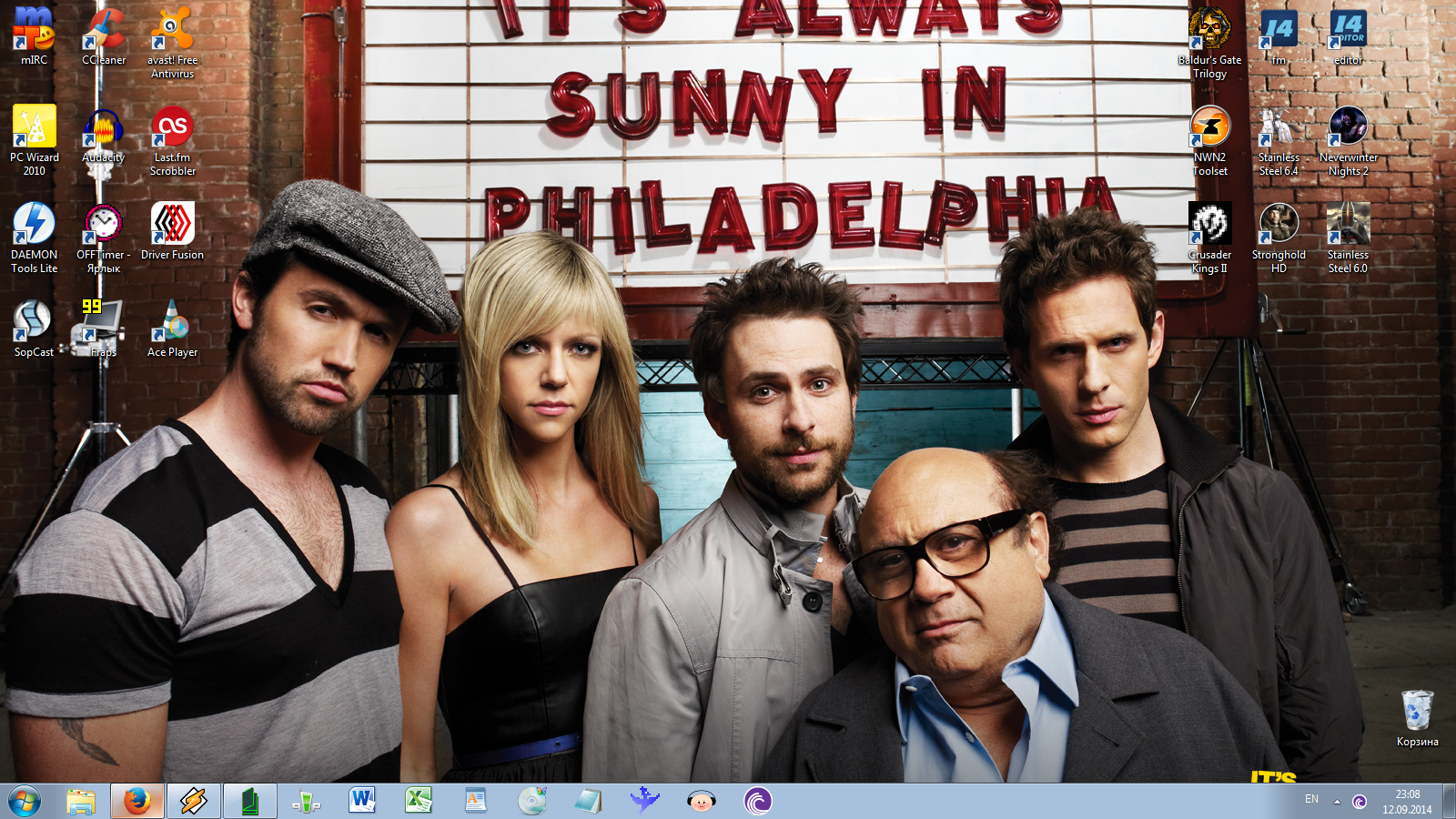Launch Ace Player from the desktop

click(x=172, y=329)
